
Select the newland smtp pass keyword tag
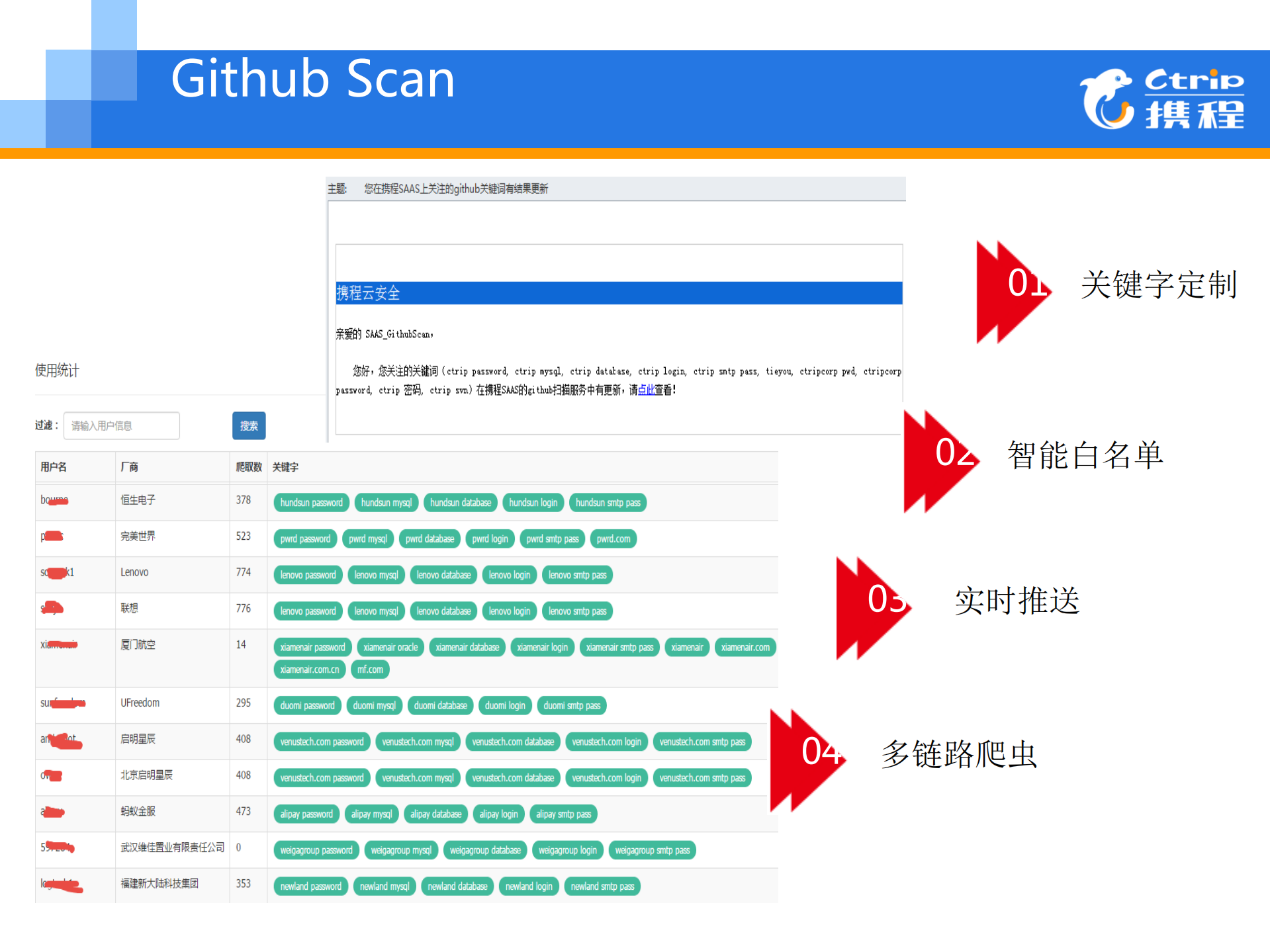(x=602, y=885)
